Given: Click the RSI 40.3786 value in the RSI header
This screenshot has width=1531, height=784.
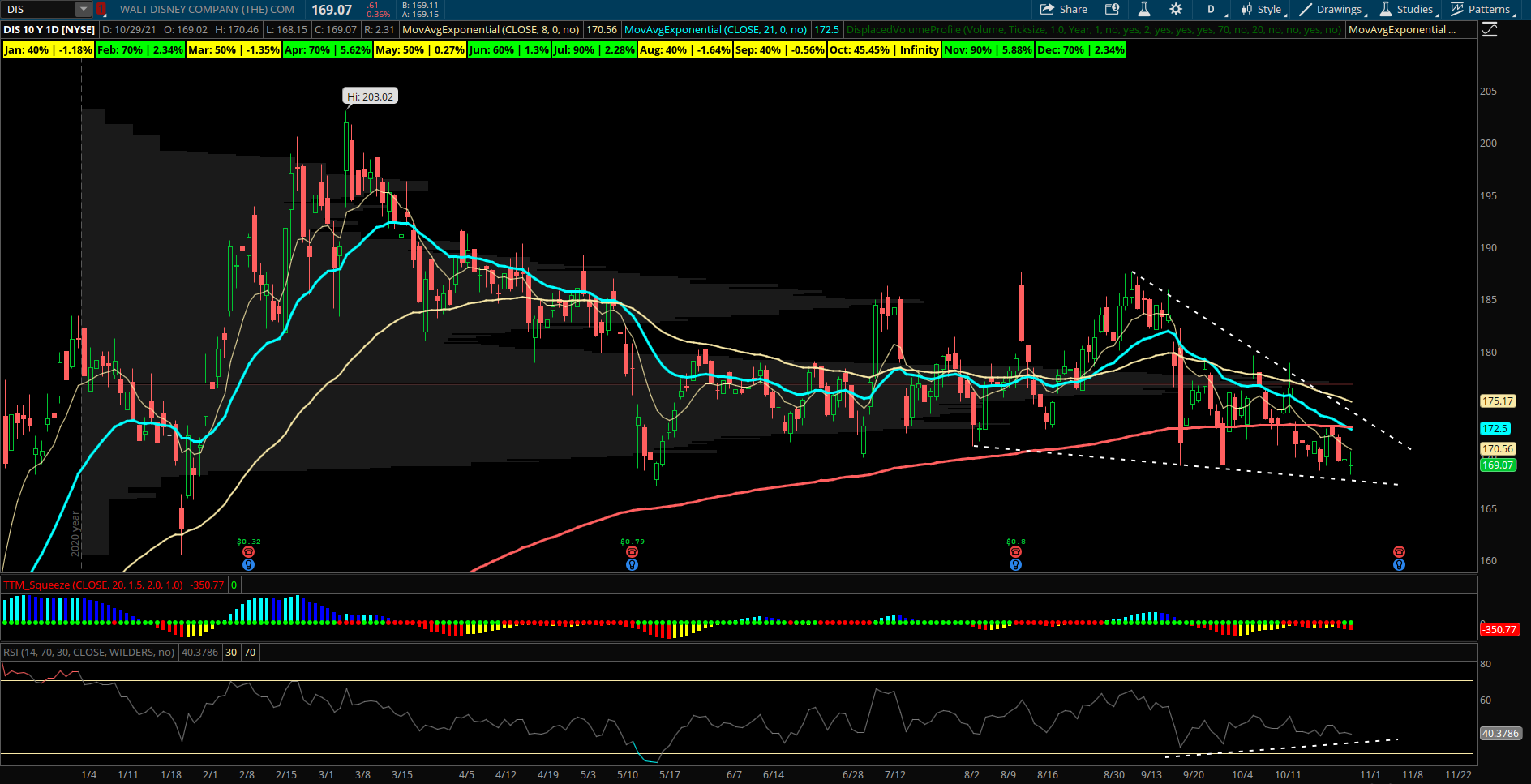Looking at the screenshot, I should 199,652.
